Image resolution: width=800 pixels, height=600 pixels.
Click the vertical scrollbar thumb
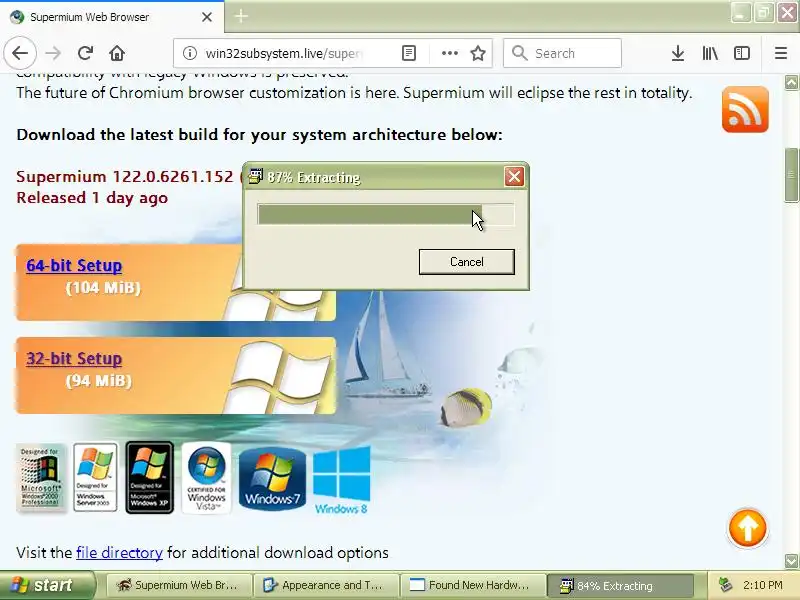[x=791, y=174]
